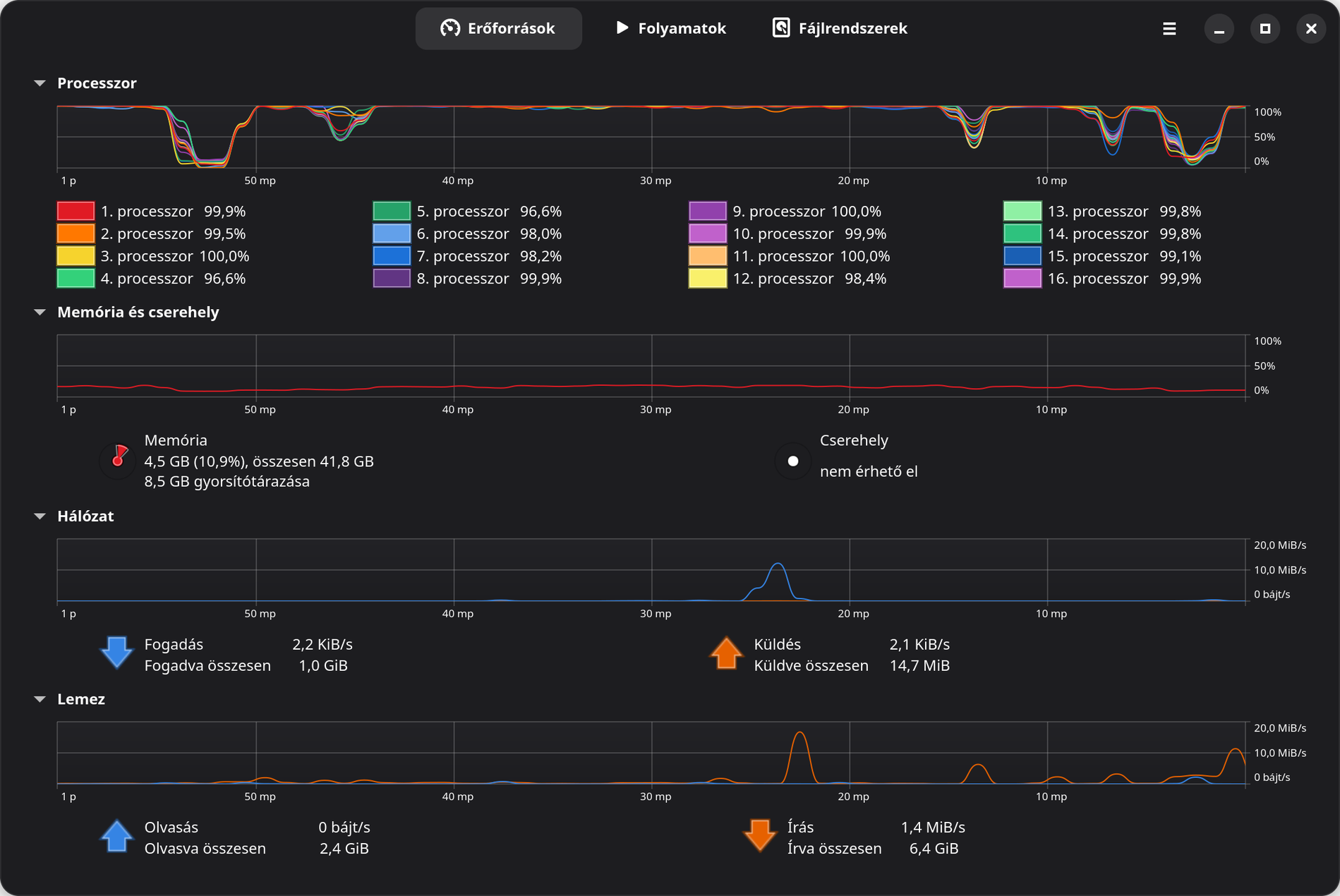Viewport: 1340px width, 896px height.
Task: Select the Erőforrások tab
Action: tap(498, 29)
